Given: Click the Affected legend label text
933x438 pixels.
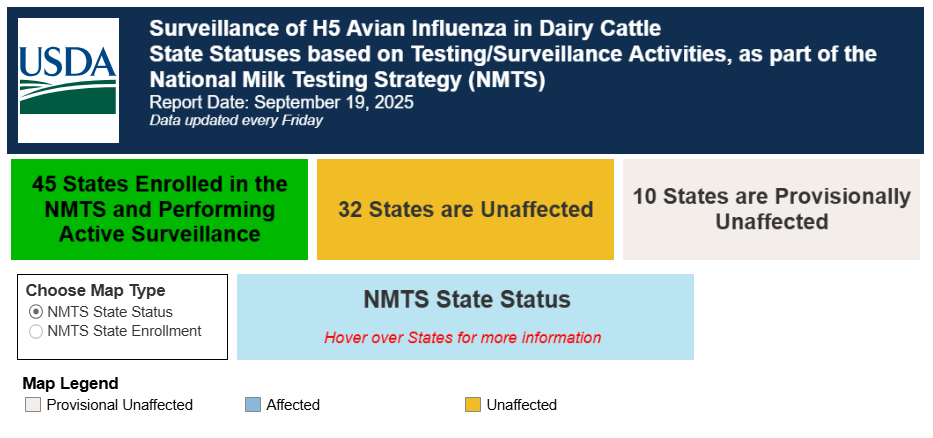Looking at the screenshot, I should pyautogui.click(x=293, y=405).
